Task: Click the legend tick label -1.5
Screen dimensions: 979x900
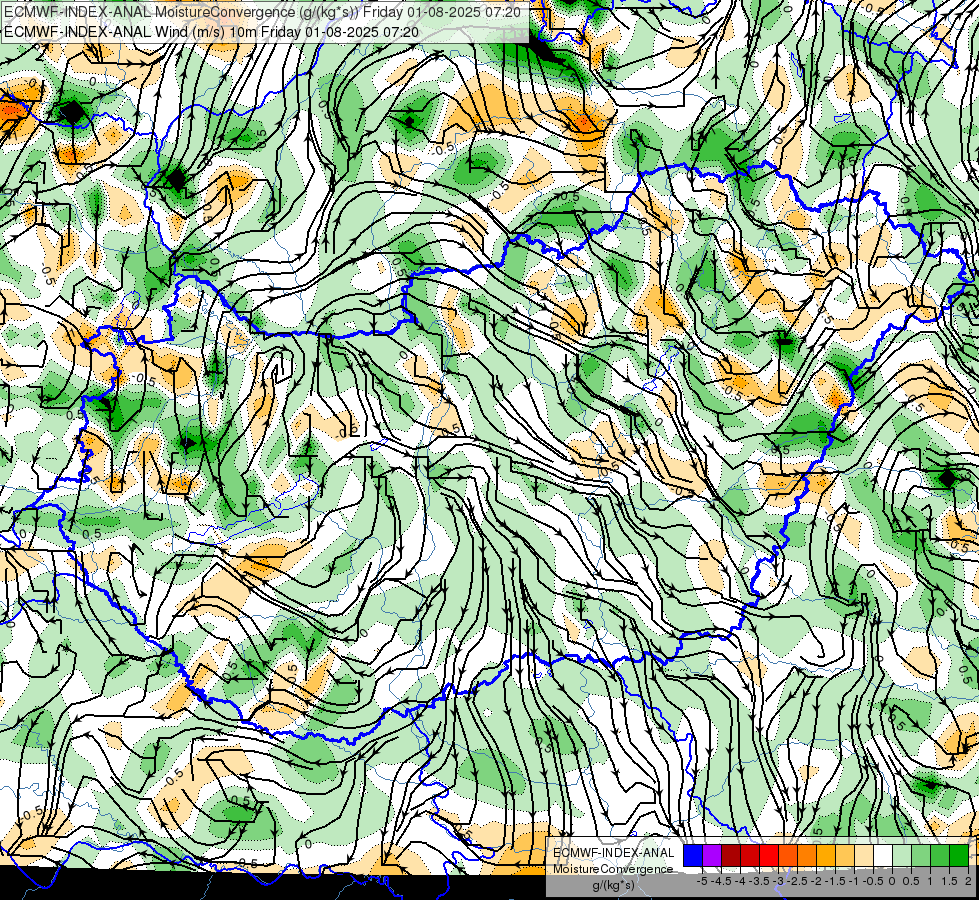Action: click(835, 881)
